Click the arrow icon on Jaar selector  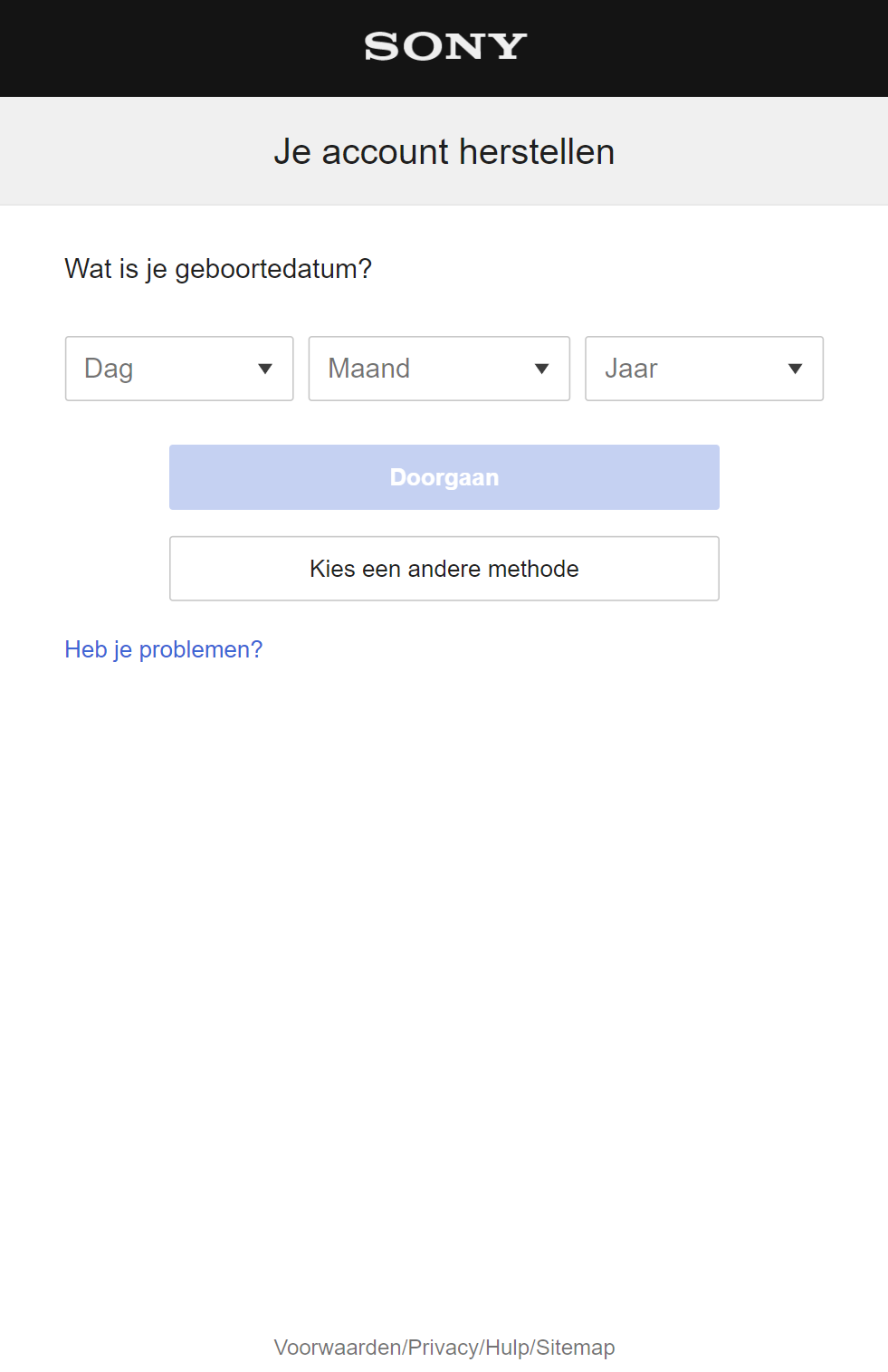coord(795,369)
